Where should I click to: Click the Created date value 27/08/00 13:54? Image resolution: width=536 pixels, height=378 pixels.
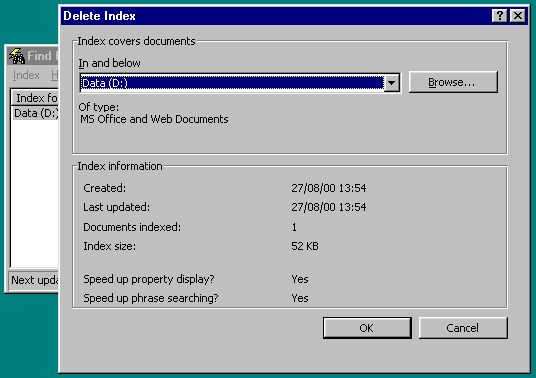[329, 188]
